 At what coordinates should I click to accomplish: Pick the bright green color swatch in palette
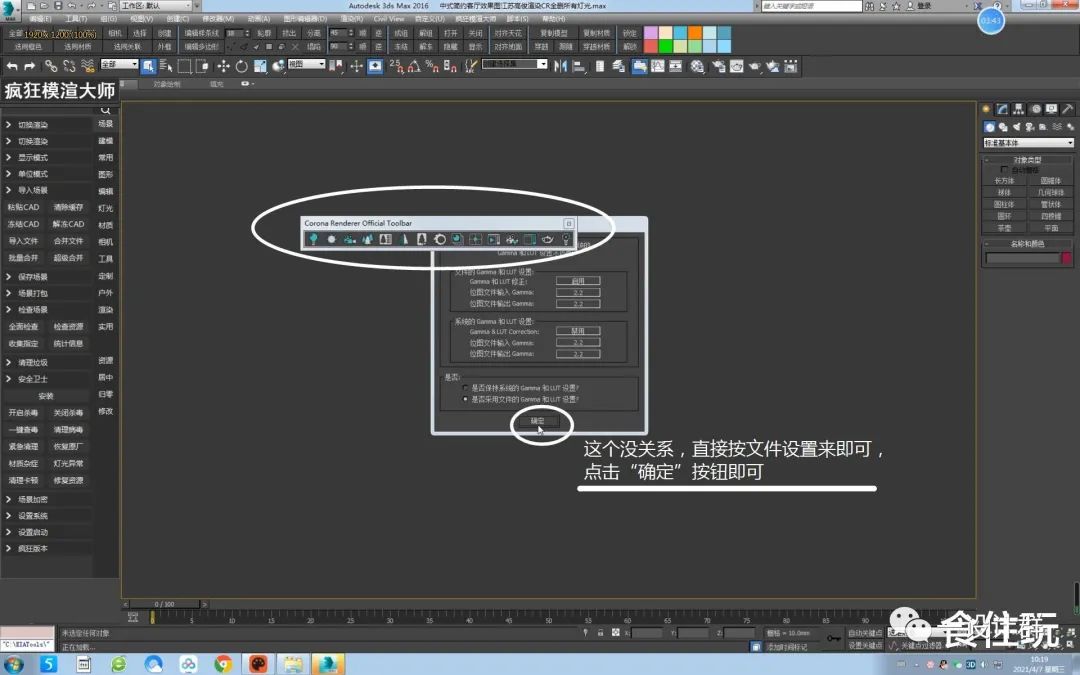[x=665, y=46]
